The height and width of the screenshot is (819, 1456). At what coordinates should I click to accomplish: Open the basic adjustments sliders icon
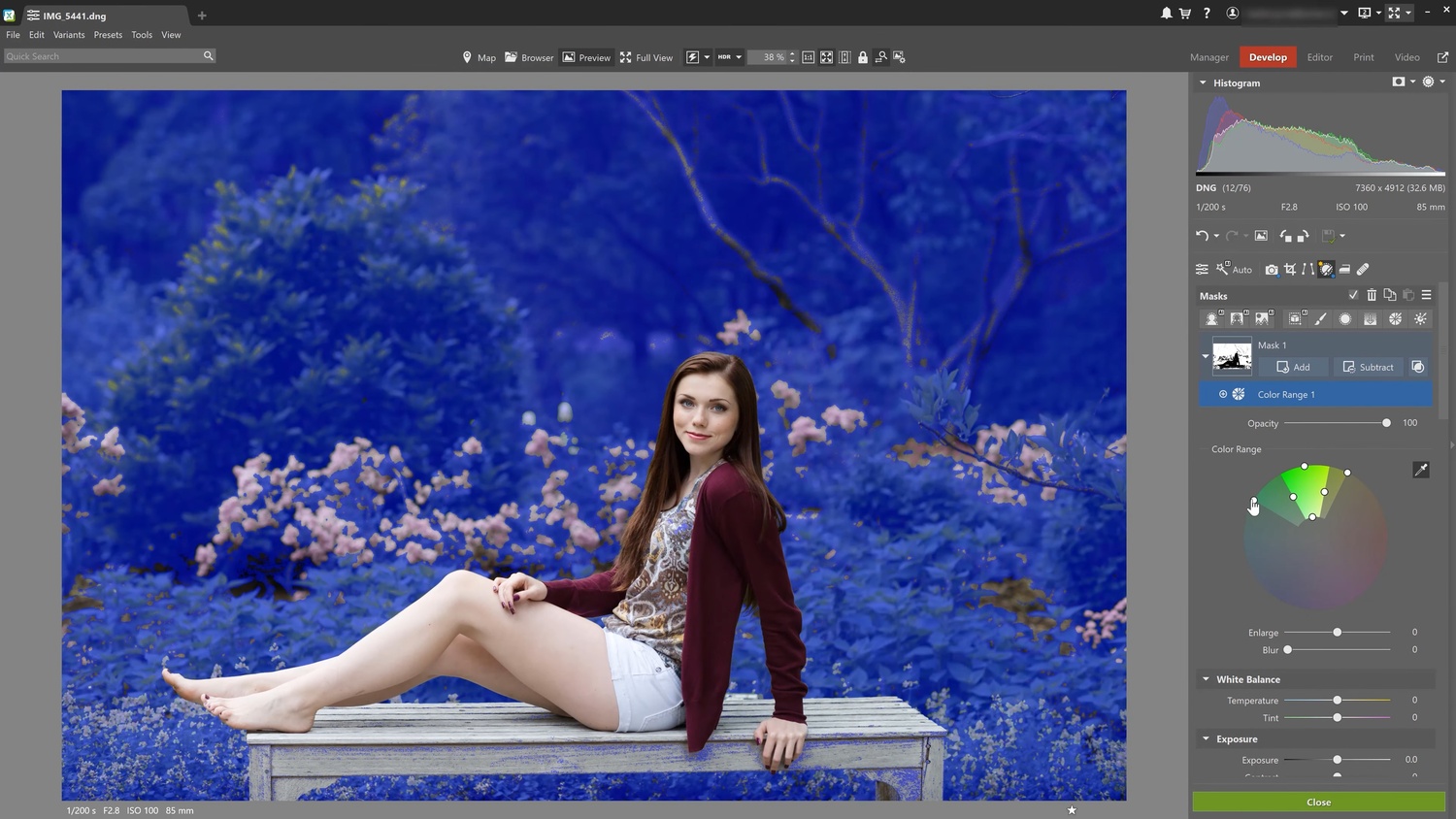(1202, 269)
